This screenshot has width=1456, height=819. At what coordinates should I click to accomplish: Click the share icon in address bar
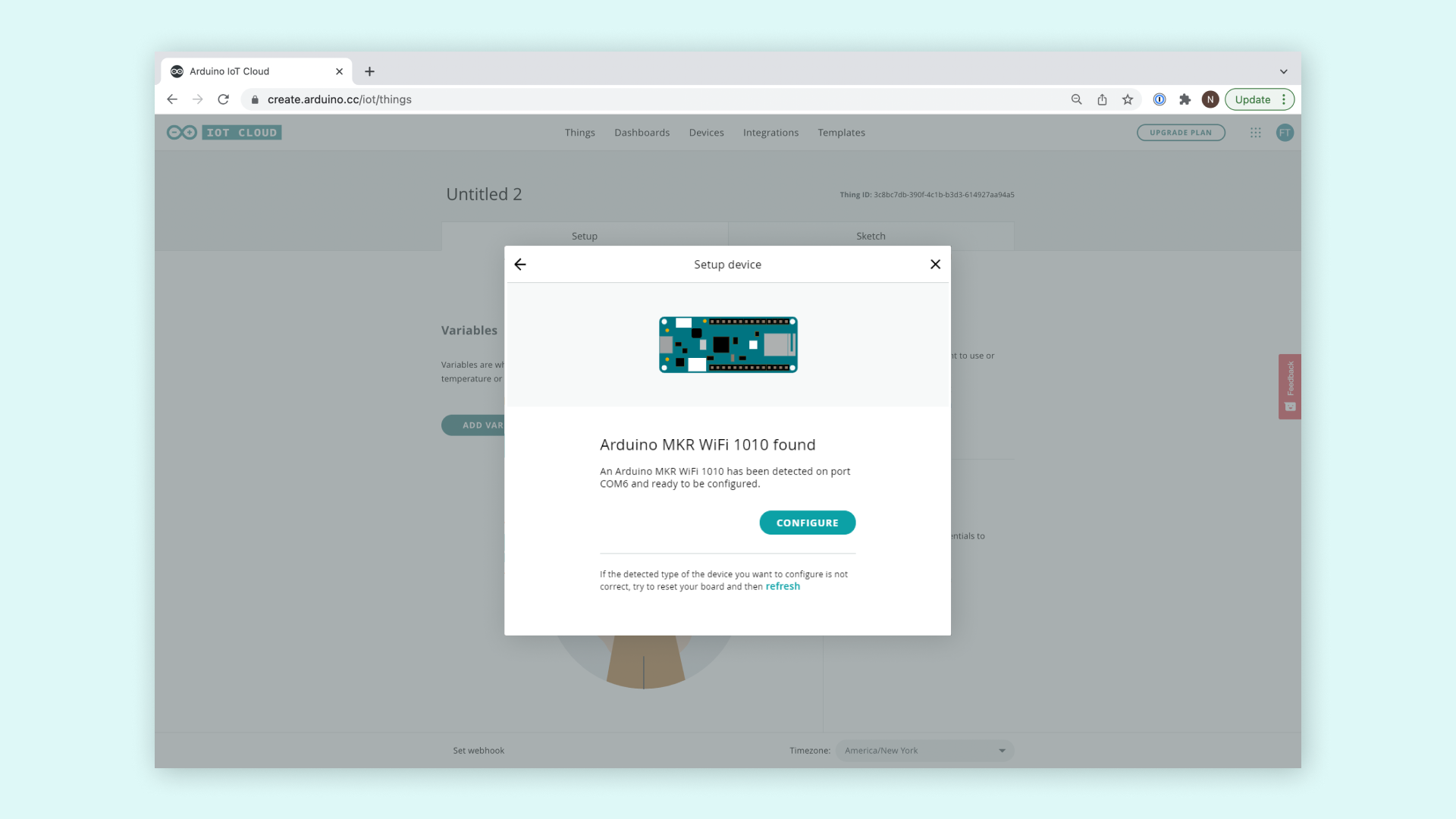[1102, 99]
